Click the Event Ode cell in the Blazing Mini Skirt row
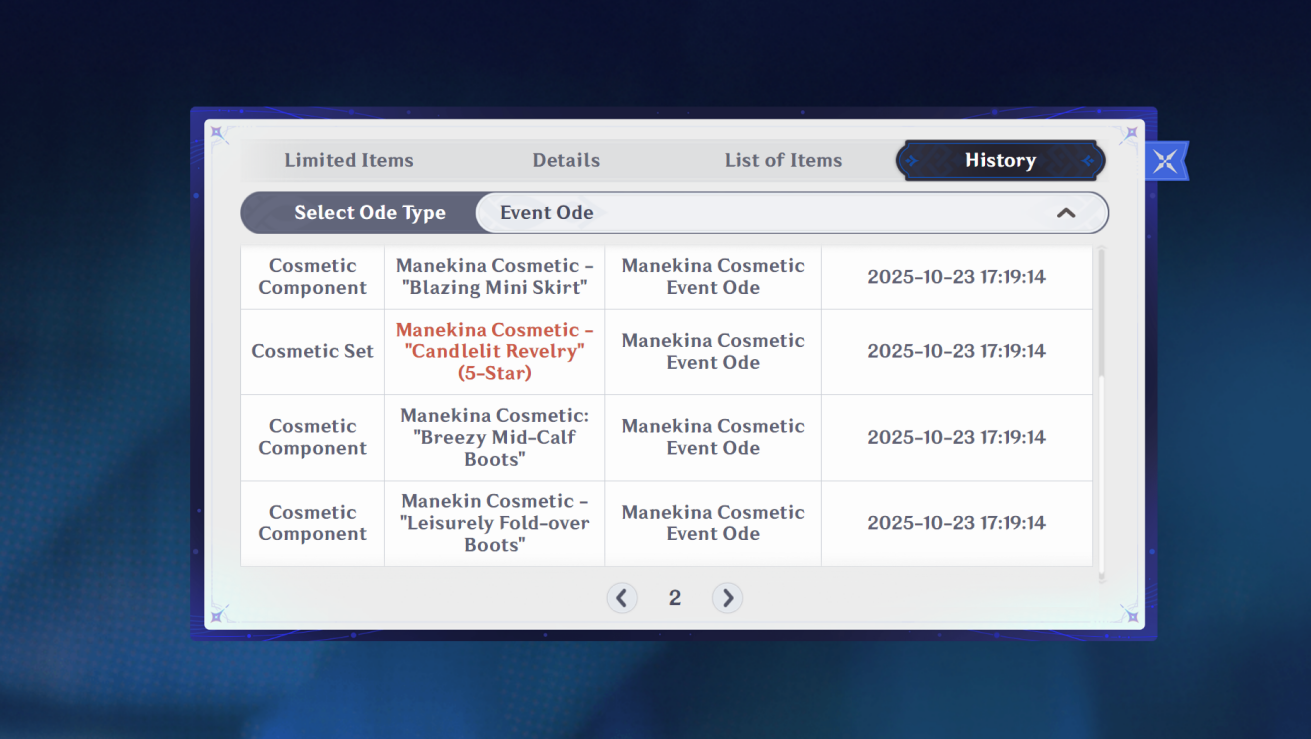 (x=713, y=277)
